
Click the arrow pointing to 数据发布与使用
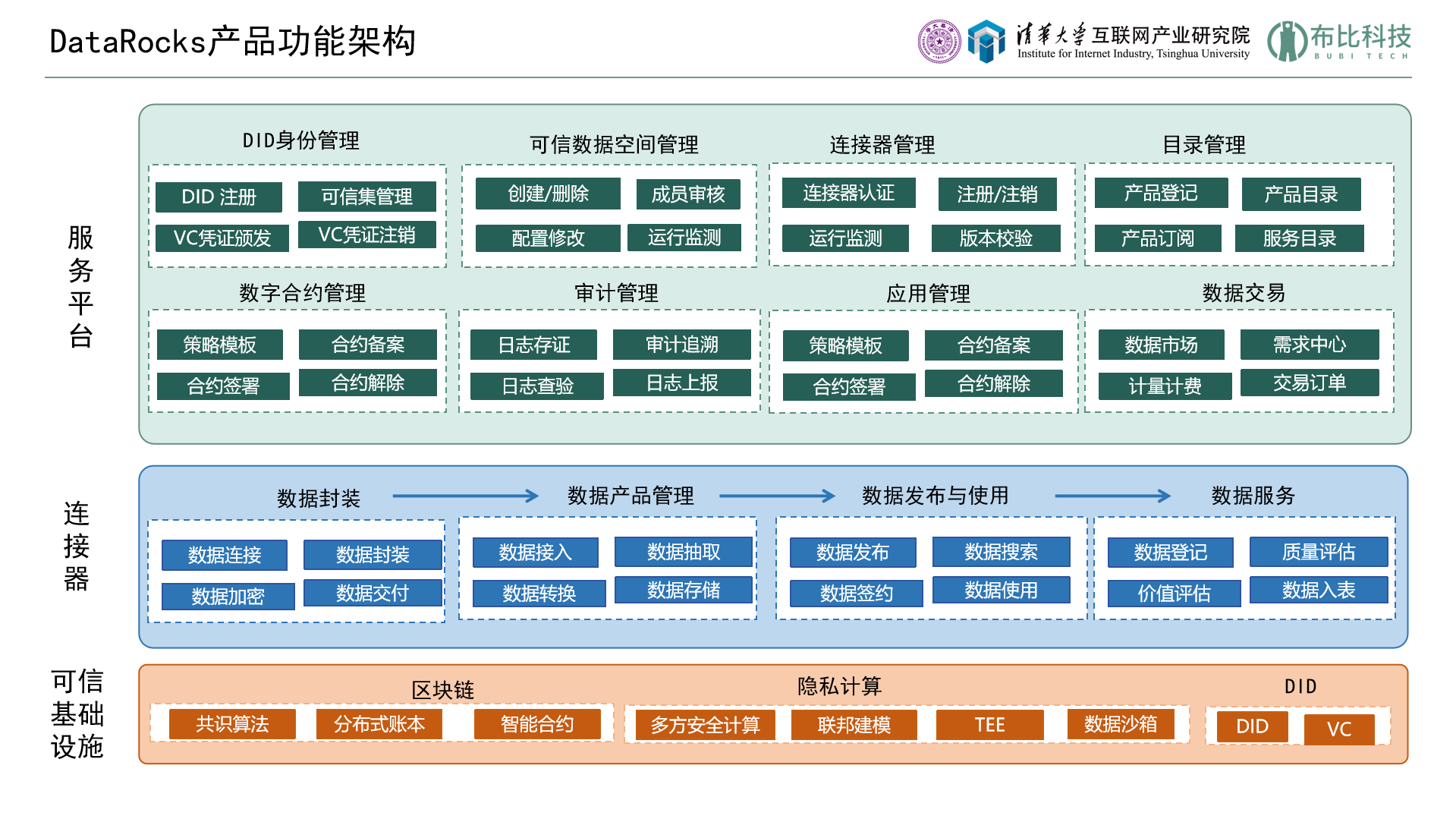click(777, 496)
